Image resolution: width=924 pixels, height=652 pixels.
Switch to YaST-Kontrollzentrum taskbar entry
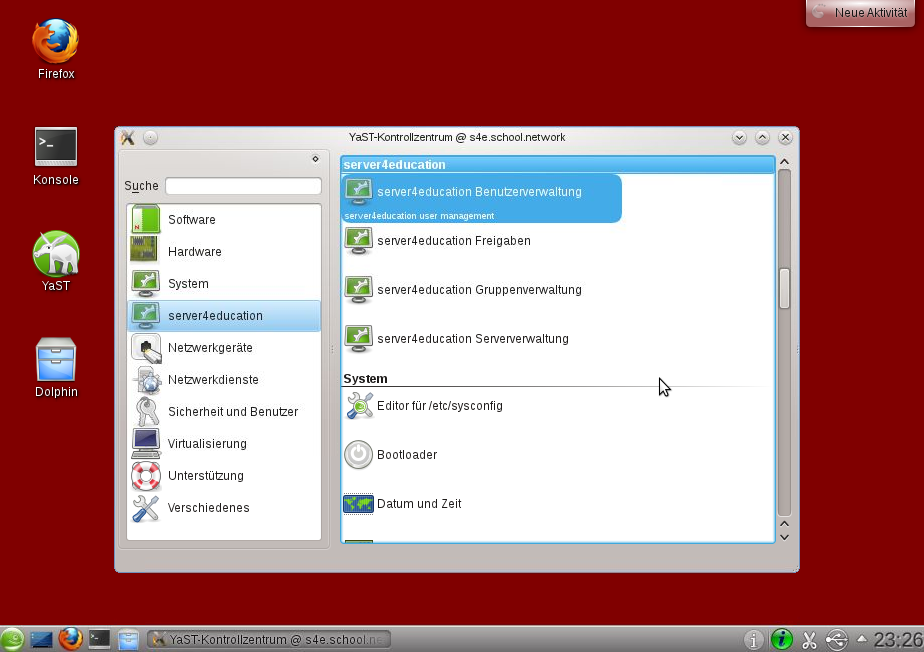(269, 639)
